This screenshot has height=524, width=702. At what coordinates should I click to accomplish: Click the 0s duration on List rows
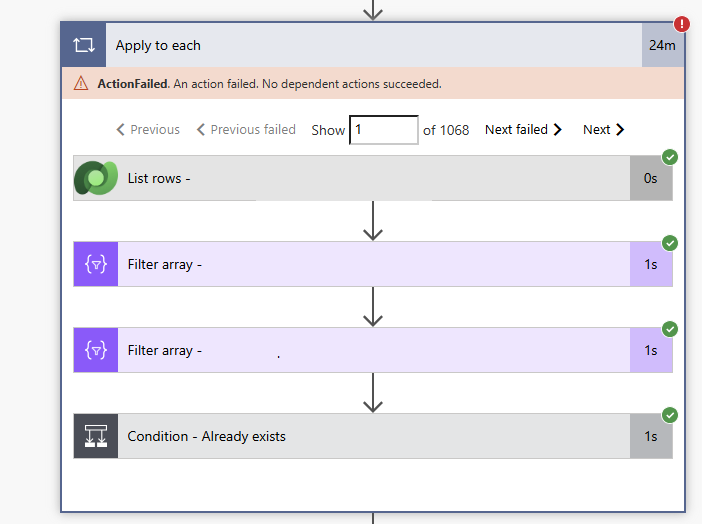[651, 178]
